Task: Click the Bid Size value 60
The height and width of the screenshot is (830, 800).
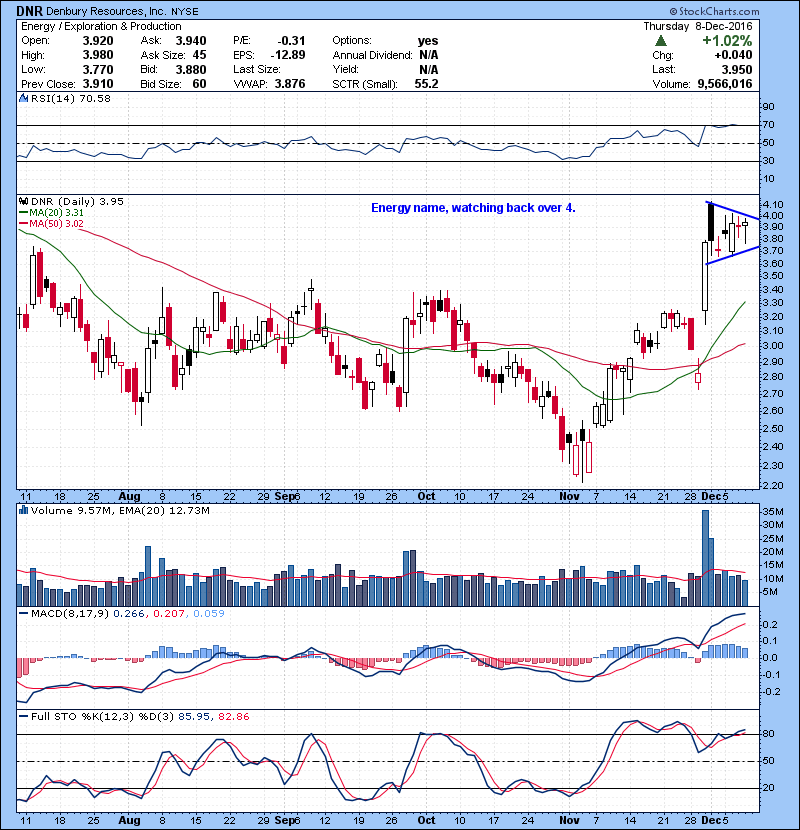Action: [x=200, y=84]
